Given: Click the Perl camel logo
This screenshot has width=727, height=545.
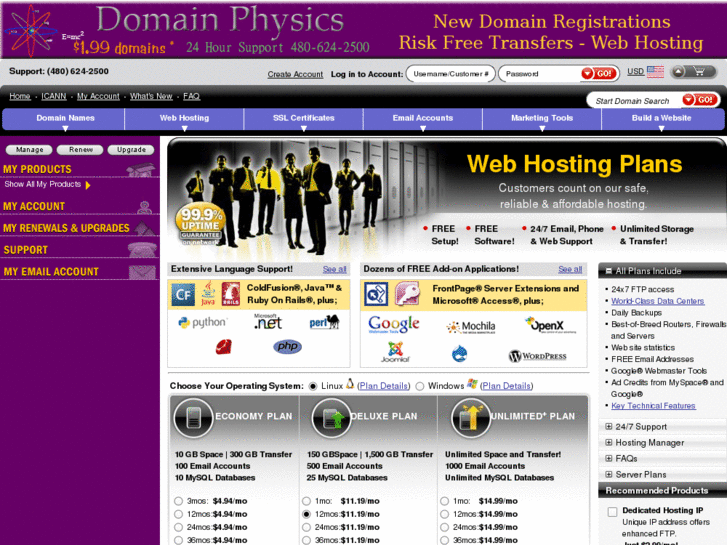Looking at the screenshot, I should [x=325, y=321].
